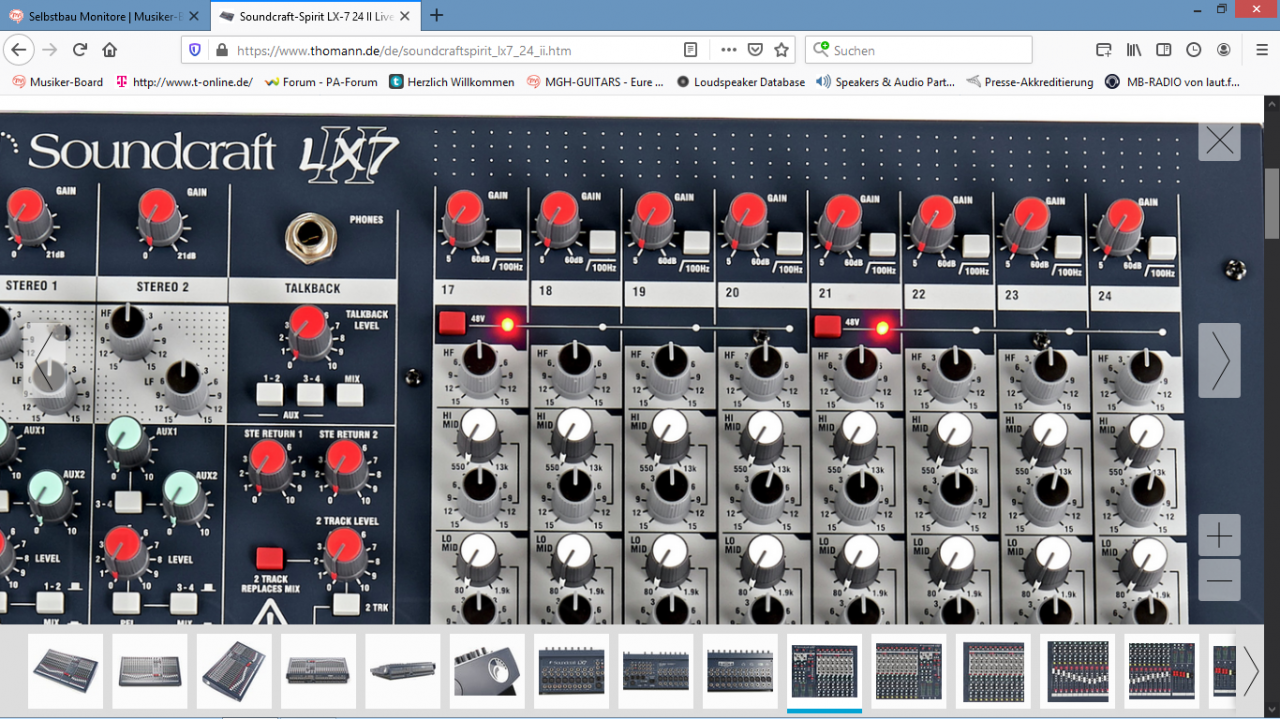Select the highlighted tenth product thumbnail
This screenshot has width=1280, height=719.
click(824, 671)
